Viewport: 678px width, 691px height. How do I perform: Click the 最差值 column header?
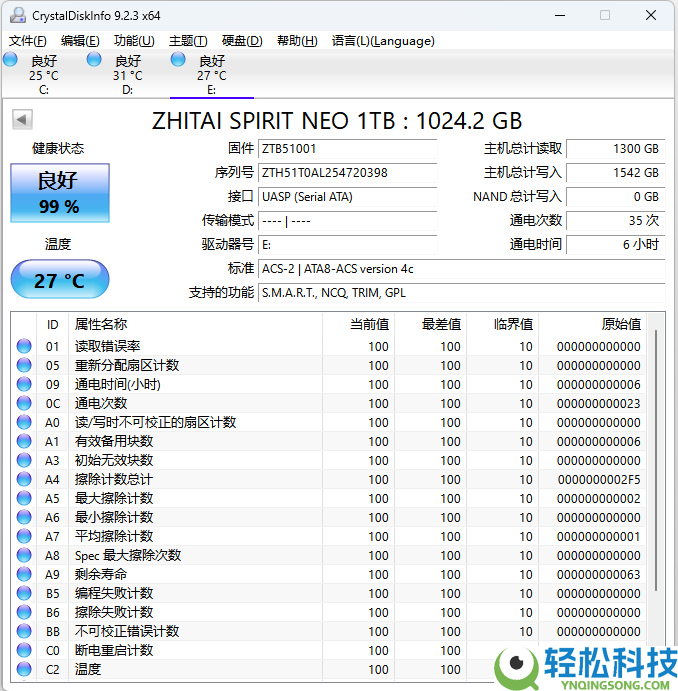click(430, 324)
